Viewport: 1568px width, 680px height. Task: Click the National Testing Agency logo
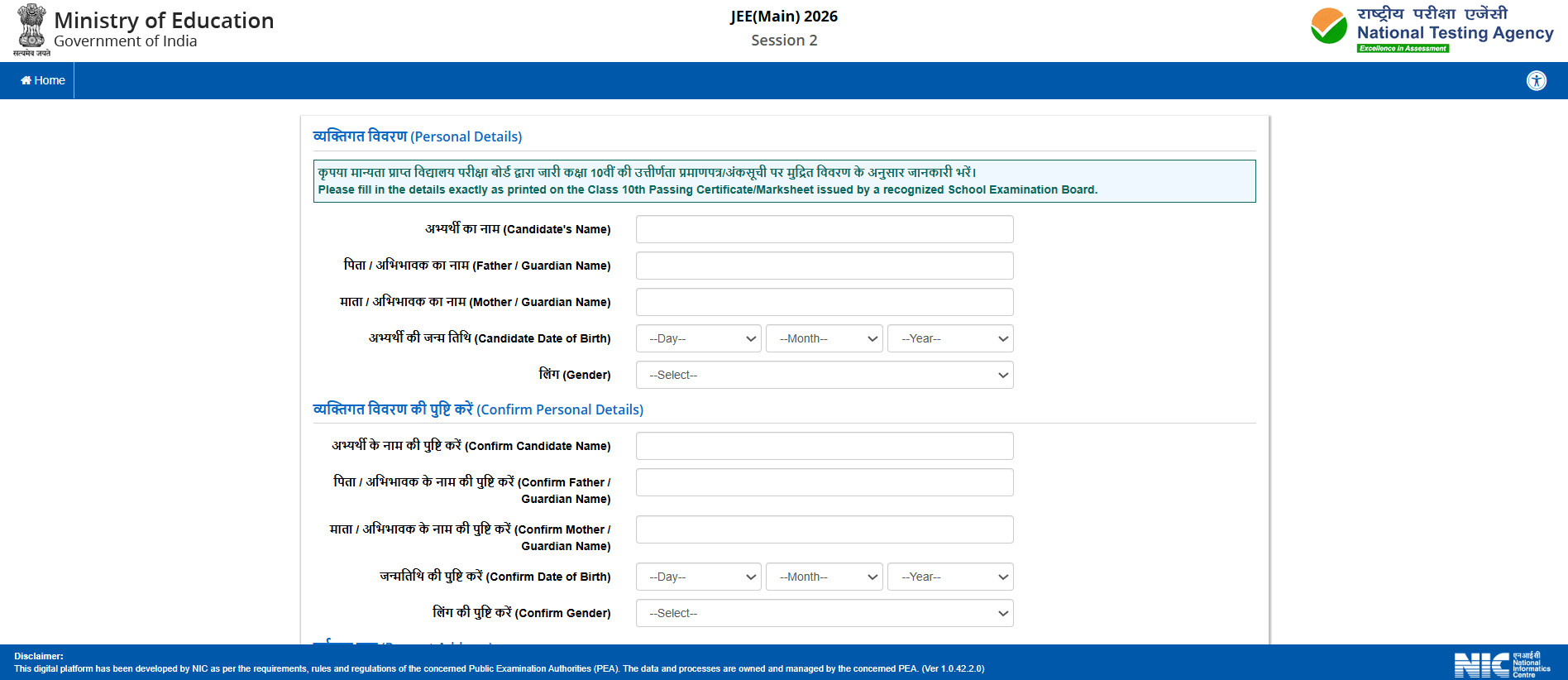1432,29
